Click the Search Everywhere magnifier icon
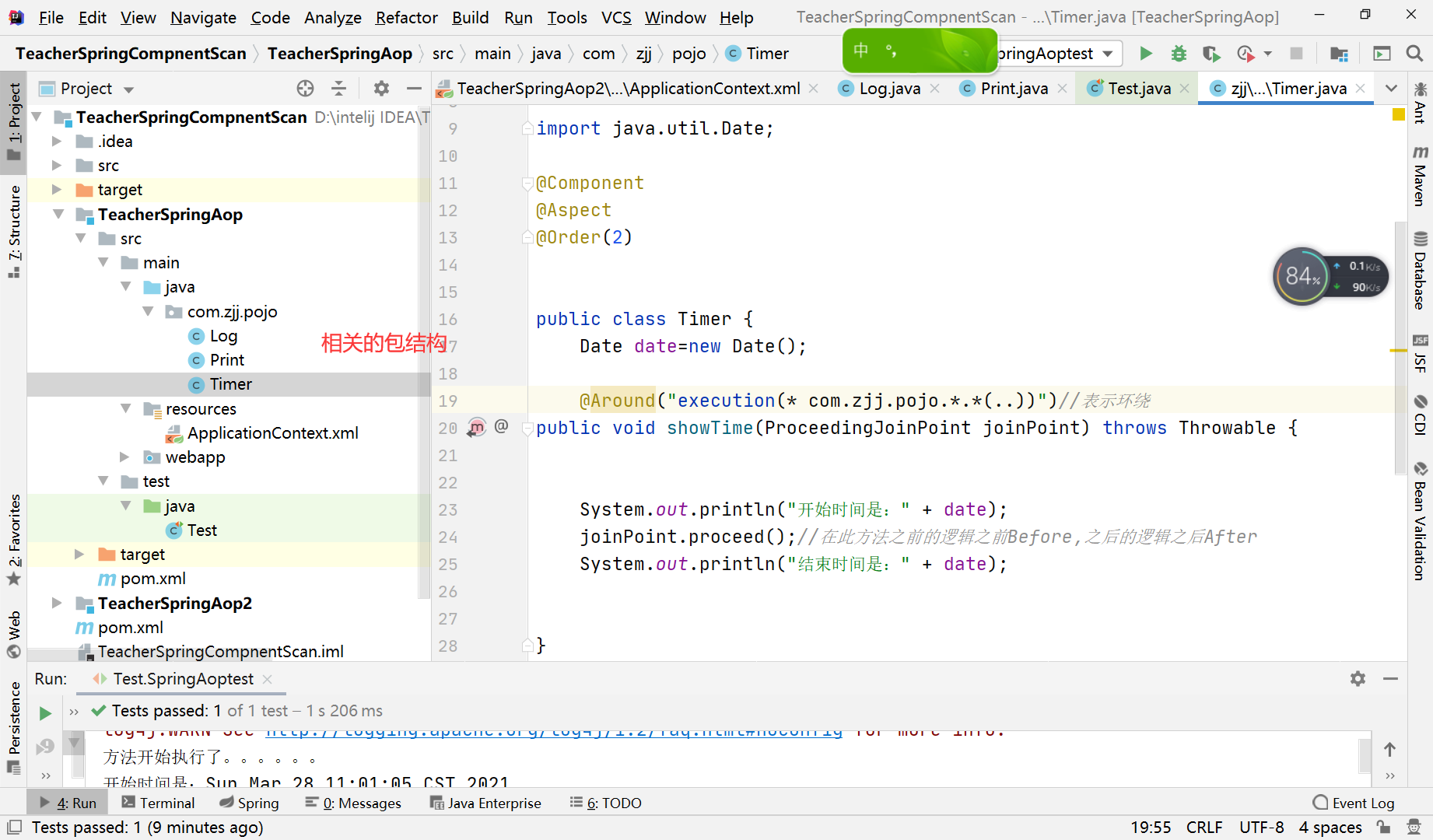Viewport: 1433px width, 840px height. tap(1414, 54)
